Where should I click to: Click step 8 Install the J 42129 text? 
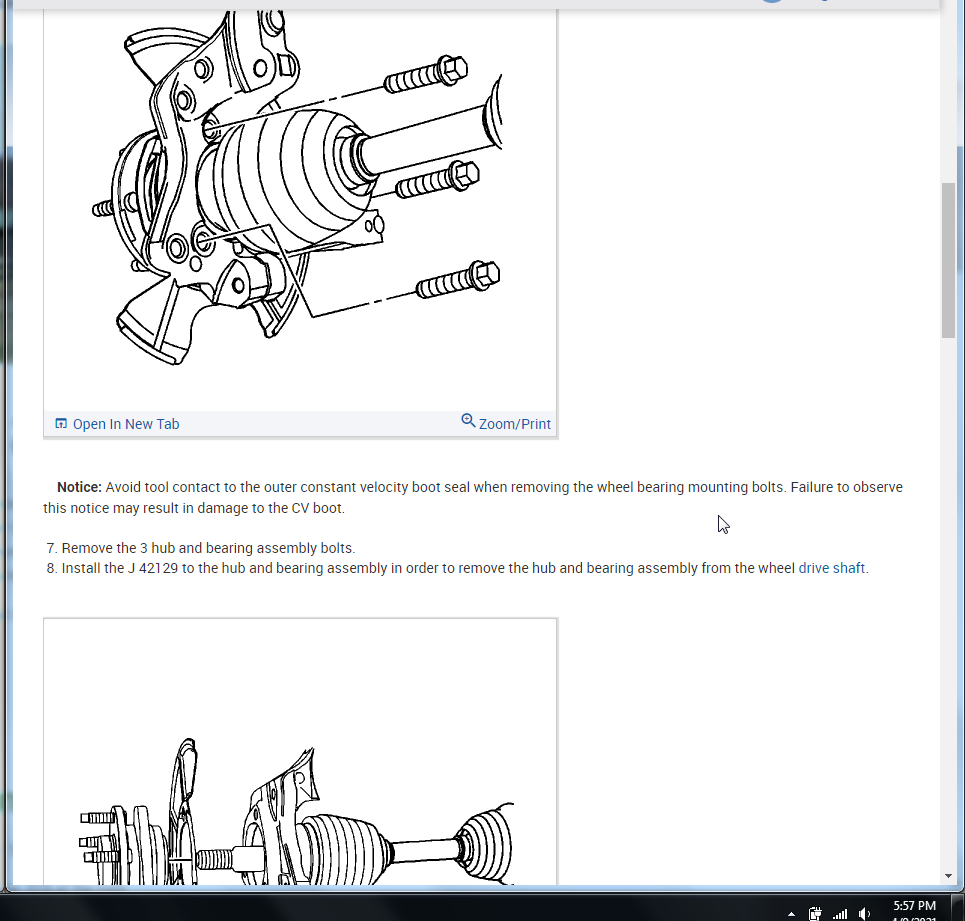tap(457, 568)
